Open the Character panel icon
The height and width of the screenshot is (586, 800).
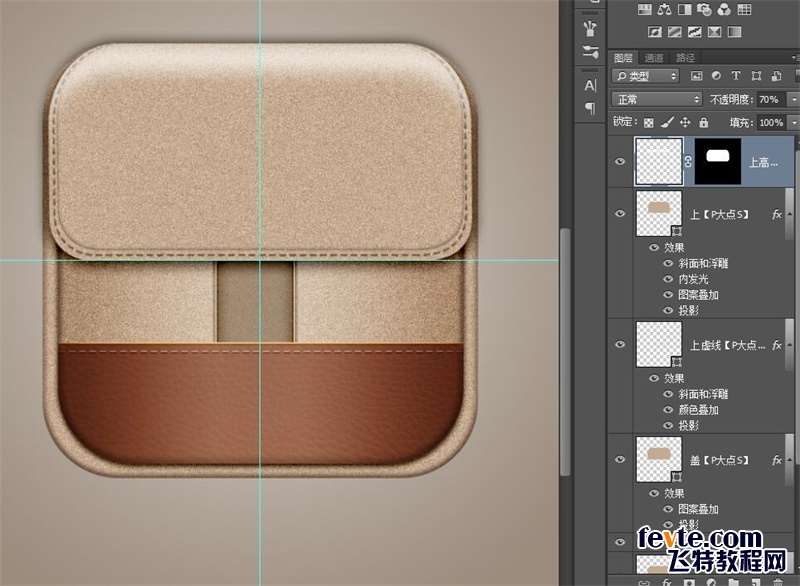590,85
